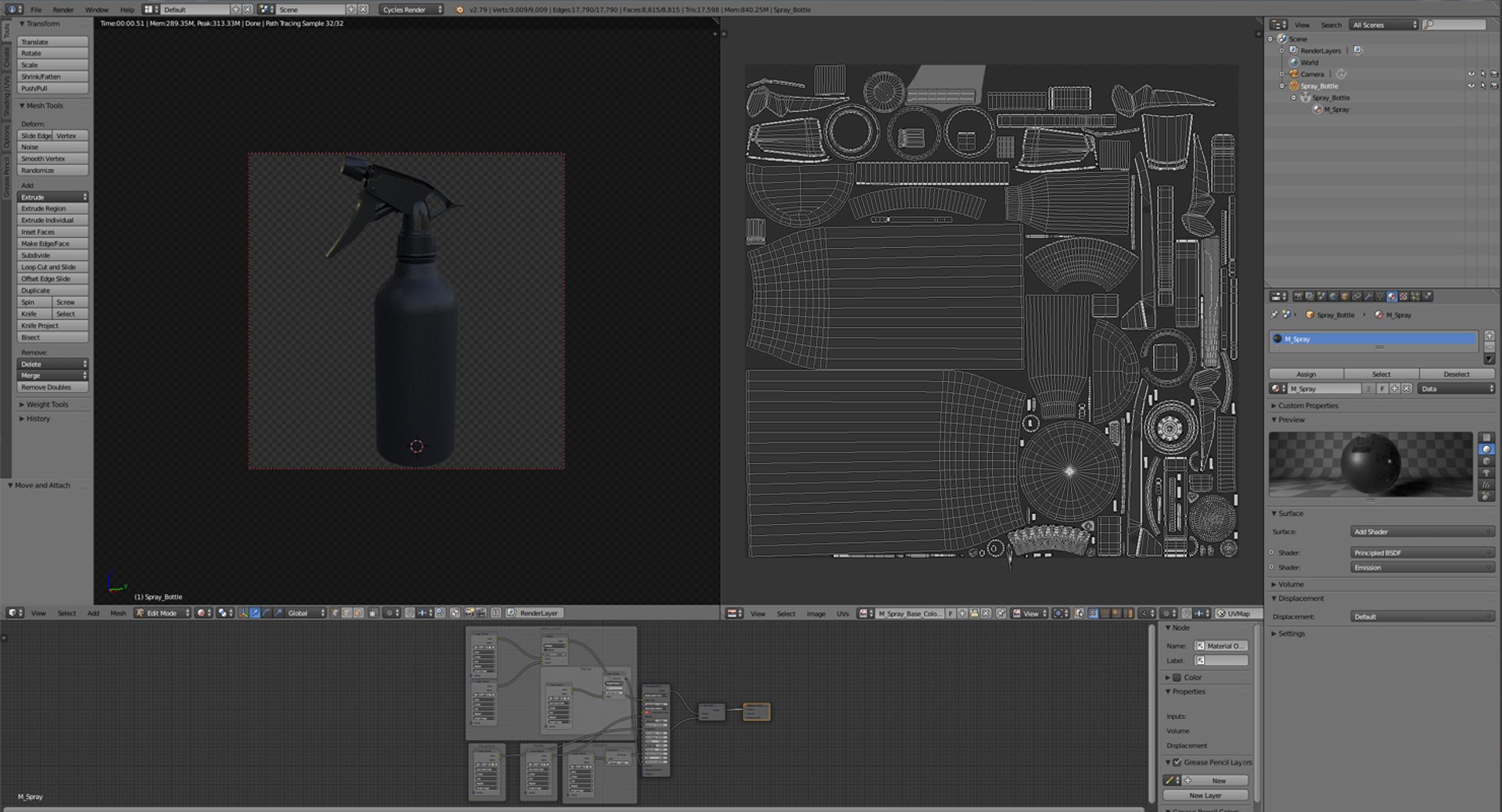This screenshot has width=1502, height=812.
Task: Select vertex select mode in 3D header
Action: click(x=335, y=613)
